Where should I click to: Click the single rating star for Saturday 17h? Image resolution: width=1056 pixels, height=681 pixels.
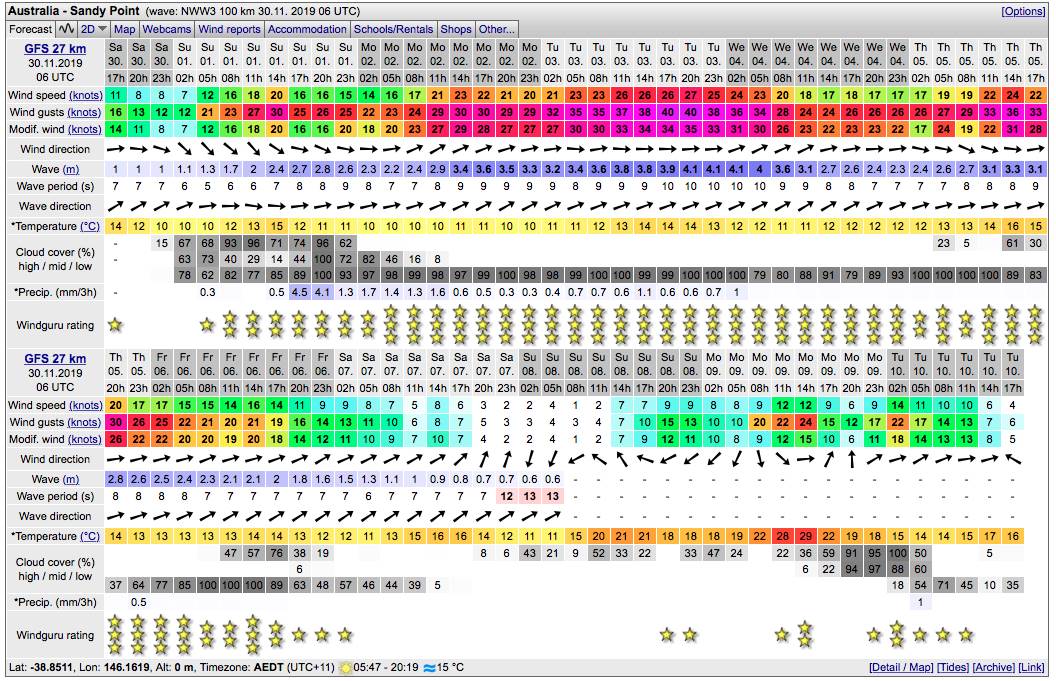pyautogui.click(x=115, y=325)
